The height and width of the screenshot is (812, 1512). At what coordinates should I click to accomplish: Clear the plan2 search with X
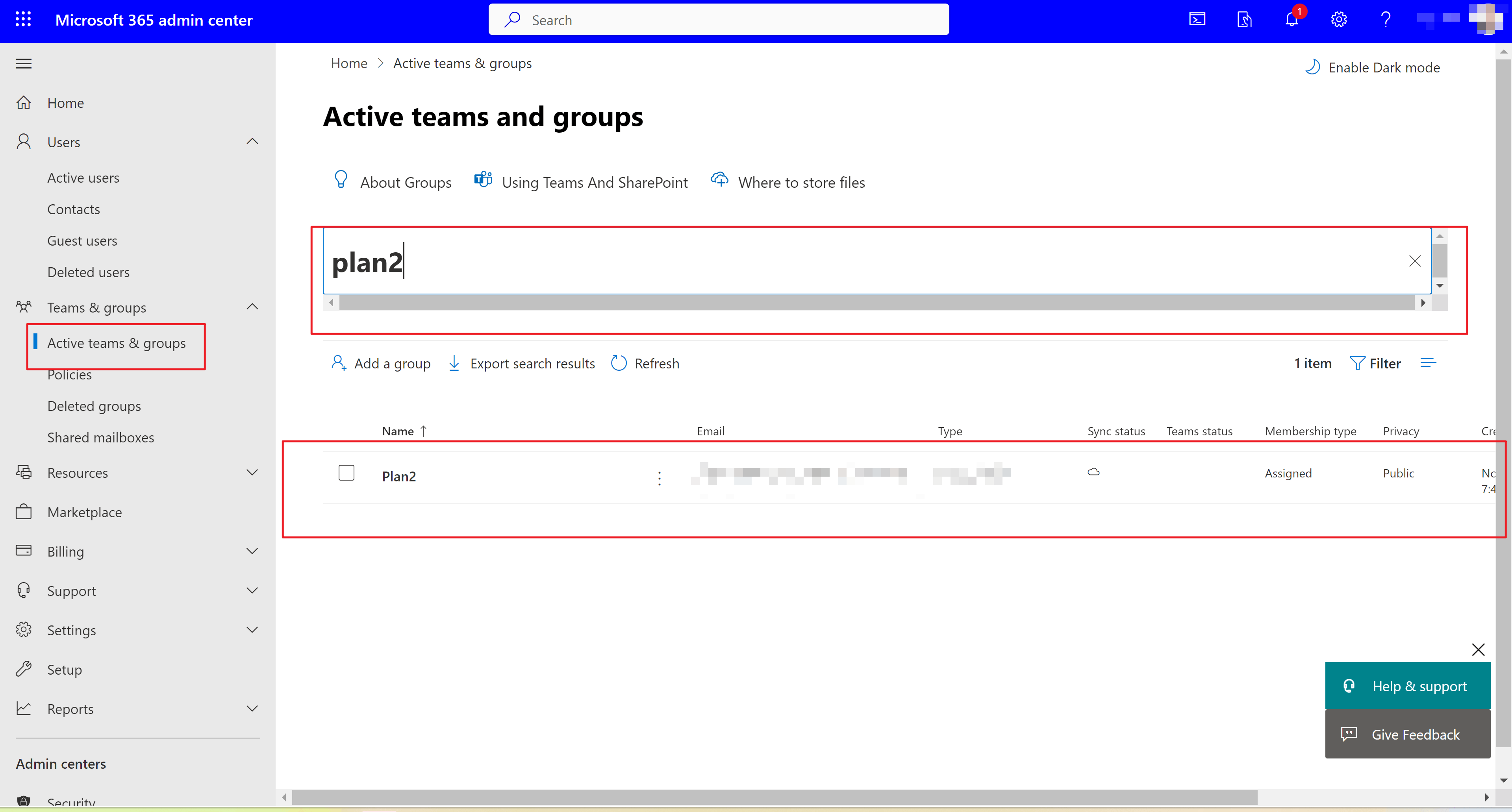click(x=1415, y=261)
